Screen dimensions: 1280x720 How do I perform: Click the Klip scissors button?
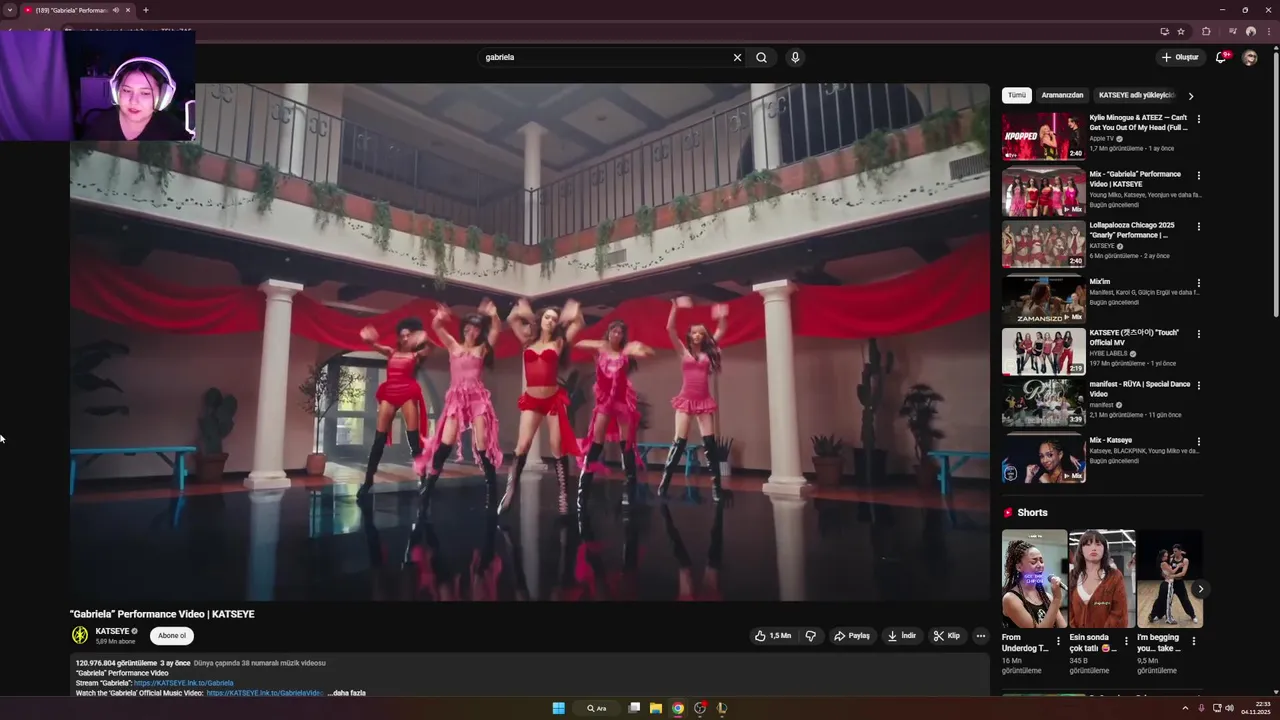pos(947,636)
